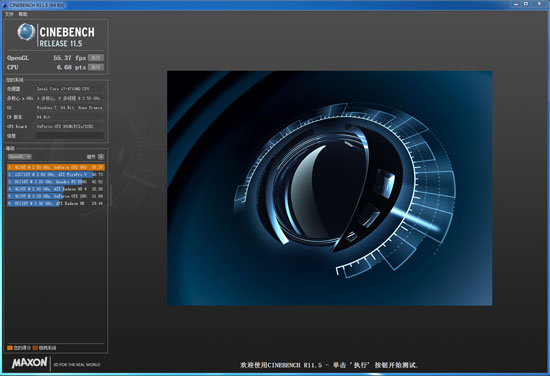This screenshot has width=550, height=376.
Task: Minimize the Cinebench window
Action: point(516,4)
